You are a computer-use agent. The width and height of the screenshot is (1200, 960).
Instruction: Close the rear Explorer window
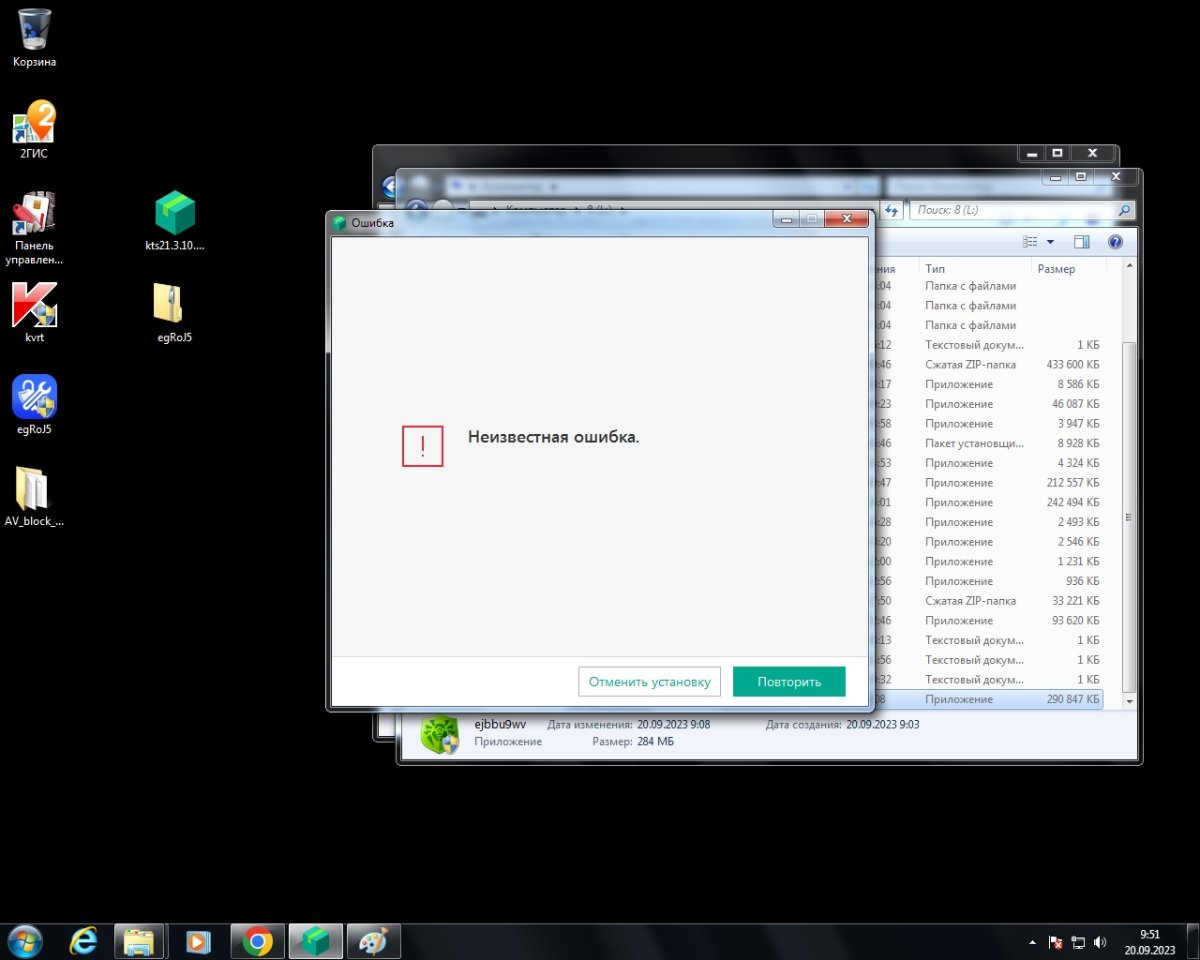point(1092,153)
